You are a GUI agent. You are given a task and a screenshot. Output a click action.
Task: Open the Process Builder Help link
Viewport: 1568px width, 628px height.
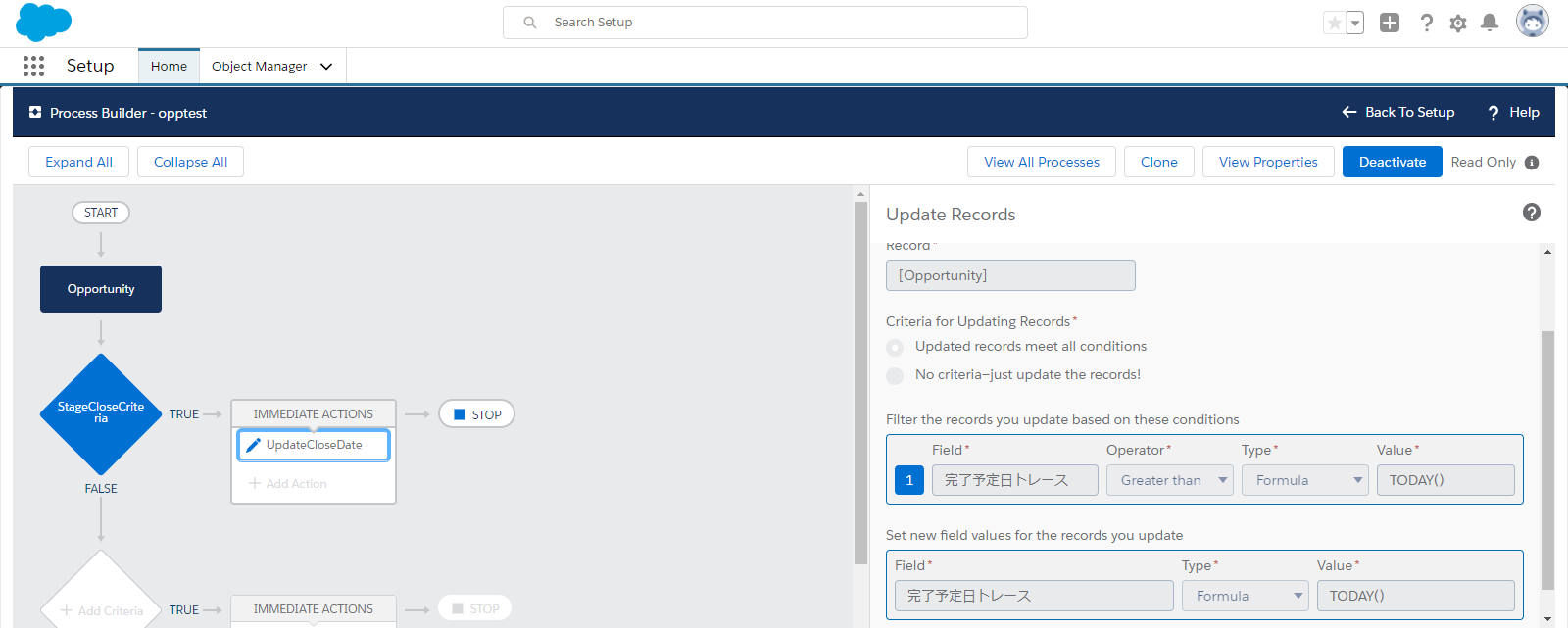1513,112
